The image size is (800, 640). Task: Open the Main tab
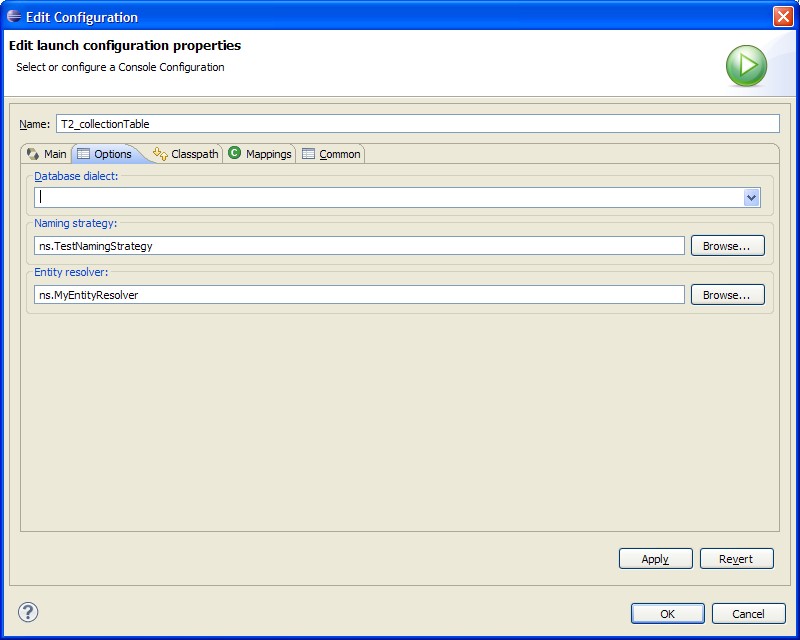[46, 154]
